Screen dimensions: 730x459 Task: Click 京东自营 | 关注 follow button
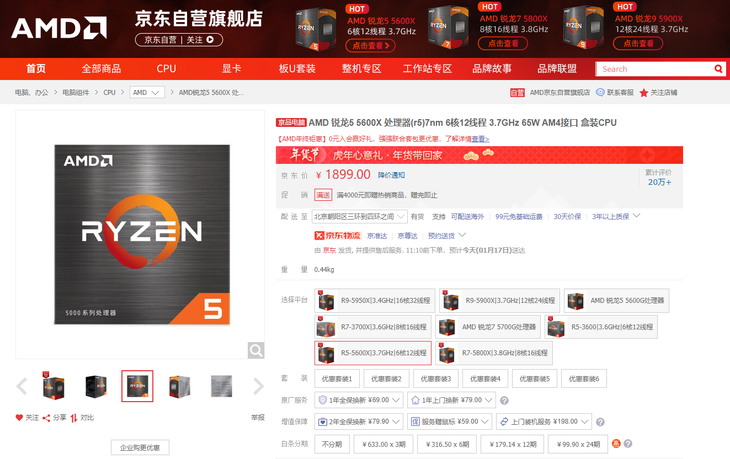click(x=179, y=40)
